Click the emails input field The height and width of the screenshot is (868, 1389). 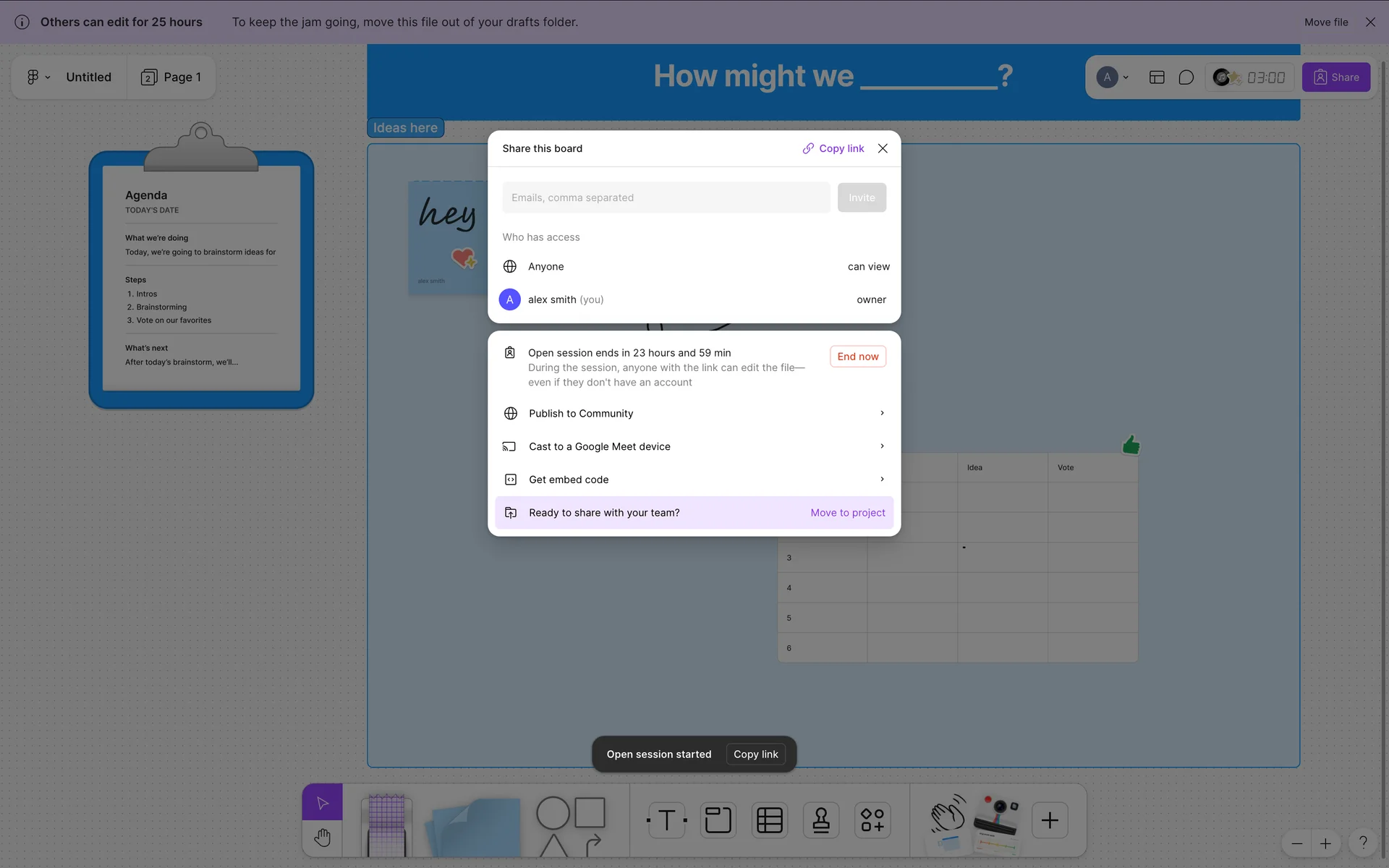pos(666,197)
